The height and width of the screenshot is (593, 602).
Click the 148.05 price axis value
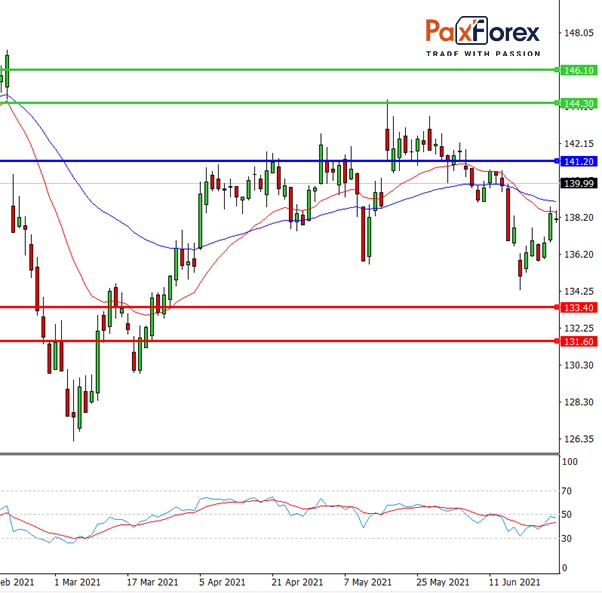click(x=578, y=33)
